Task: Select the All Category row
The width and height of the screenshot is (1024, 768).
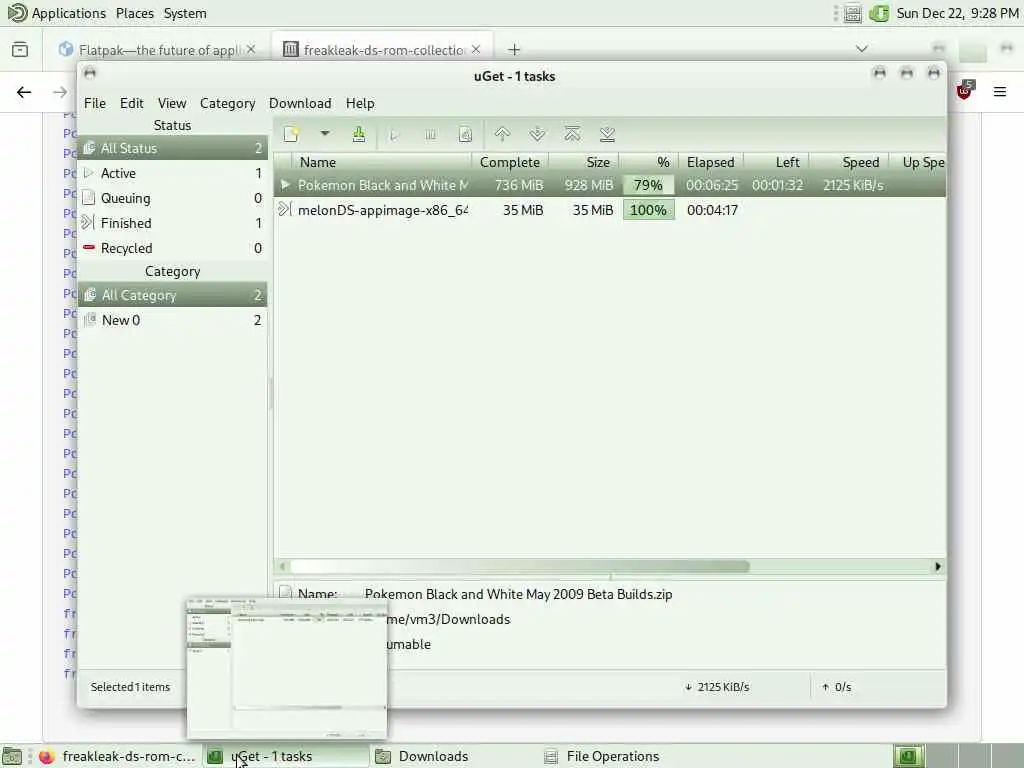Action: (172, 295)
